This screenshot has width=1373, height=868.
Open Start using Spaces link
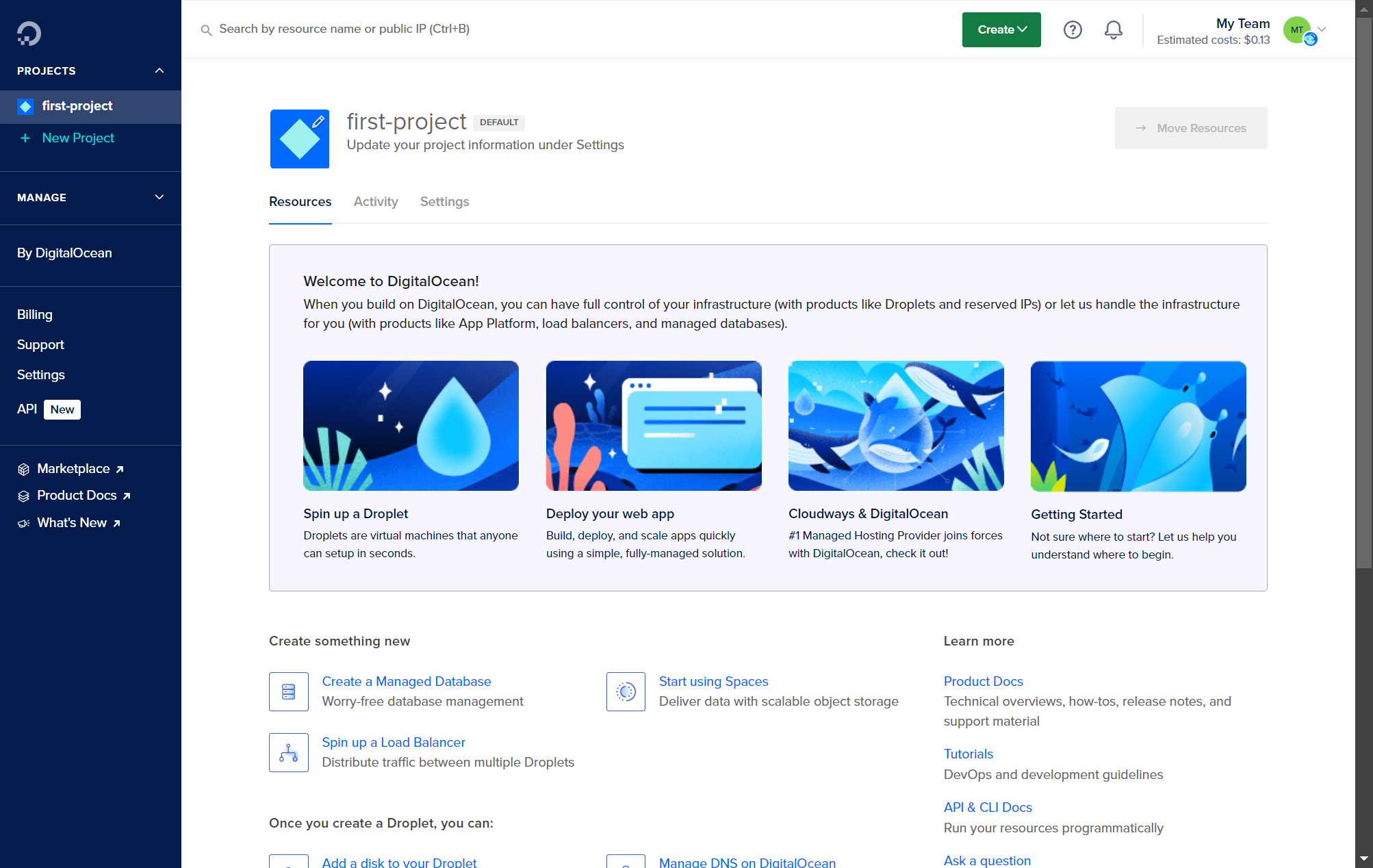(714, 682)
